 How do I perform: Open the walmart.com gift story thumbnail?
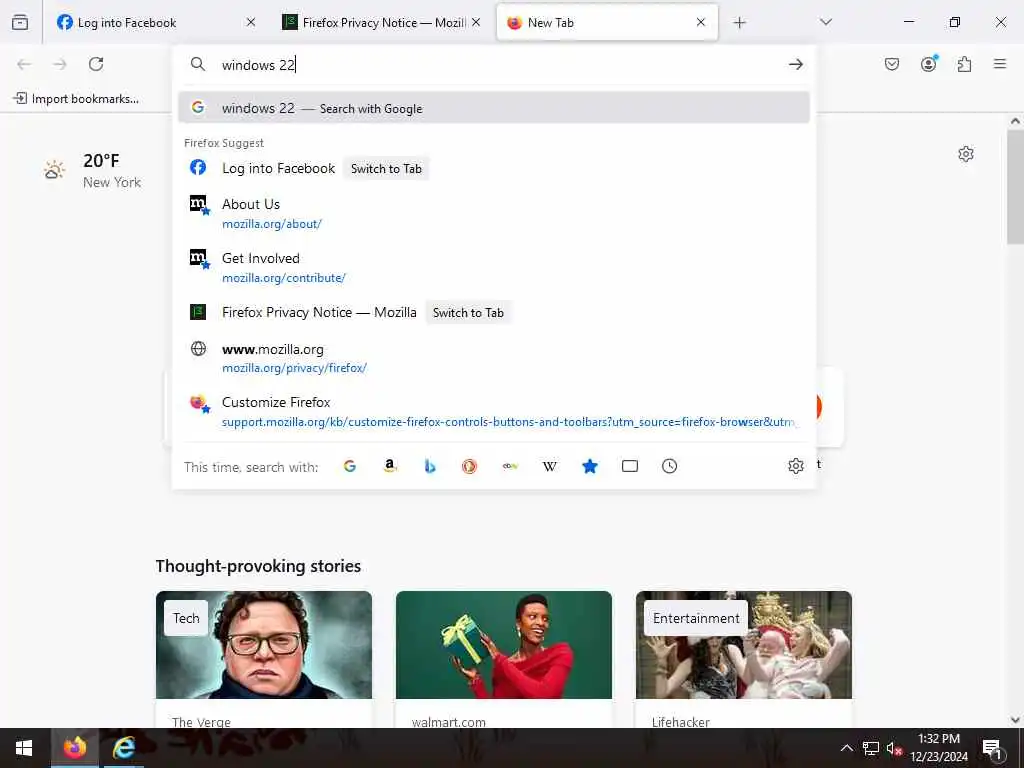[x=504, y=645]
